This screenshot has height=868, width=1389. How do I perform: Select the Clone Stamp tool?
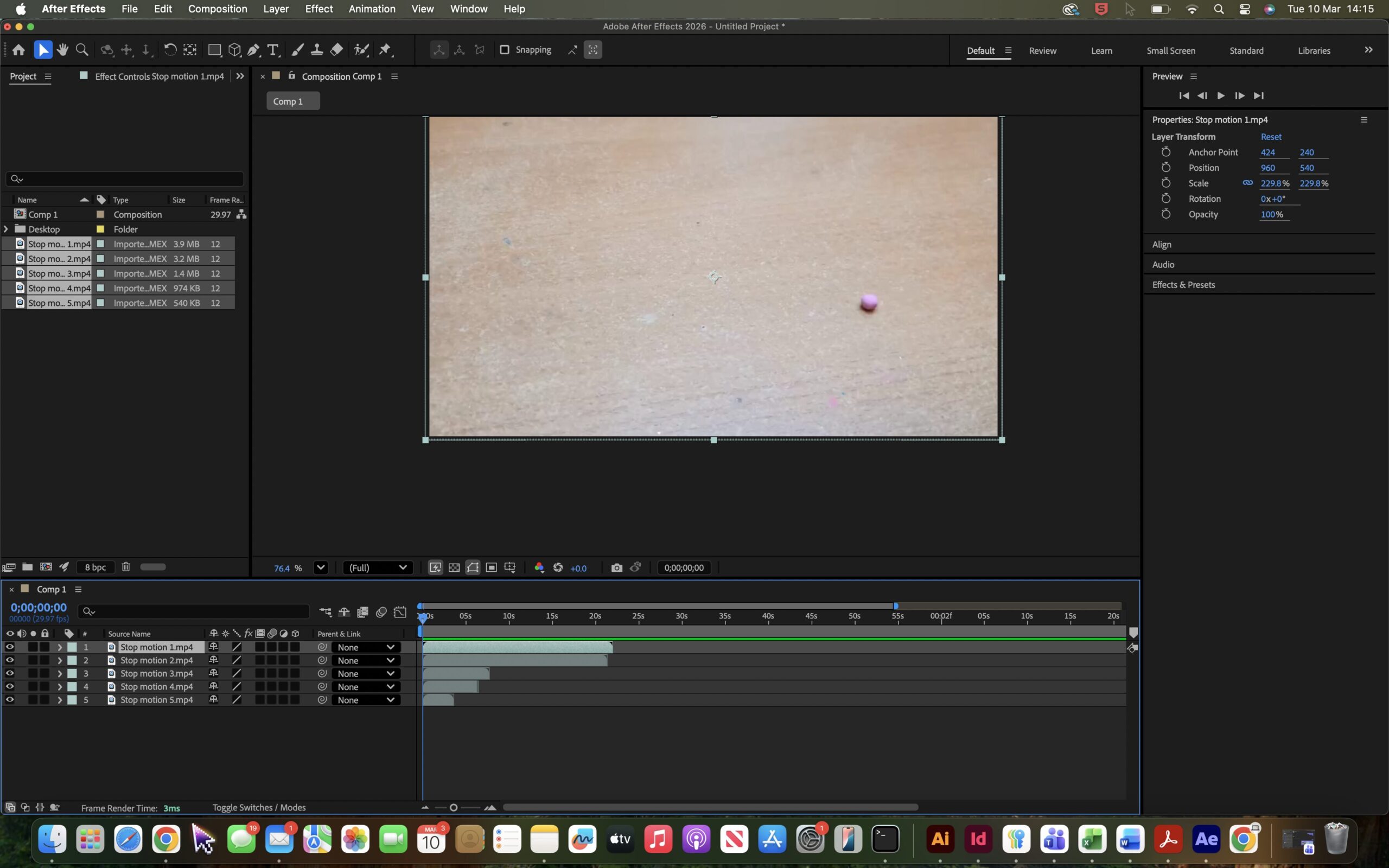pos(316,50)
